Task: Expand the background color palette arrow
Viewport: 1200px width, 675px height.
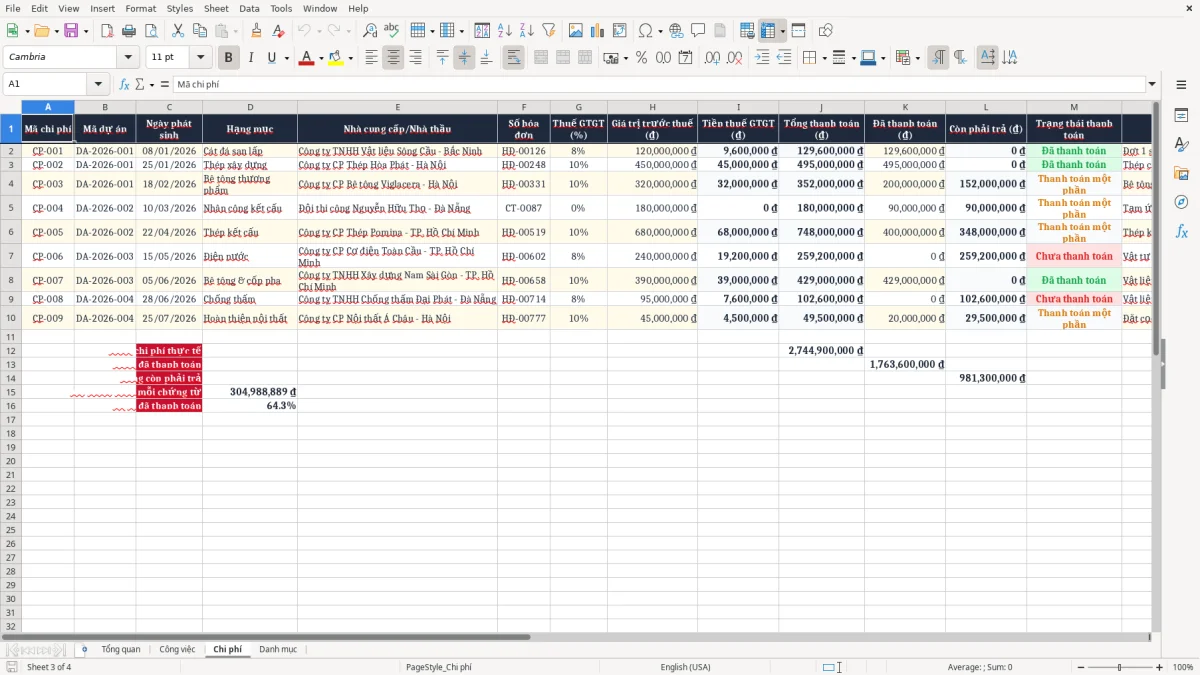Action: pyautogui.click(x=350, y=58)
